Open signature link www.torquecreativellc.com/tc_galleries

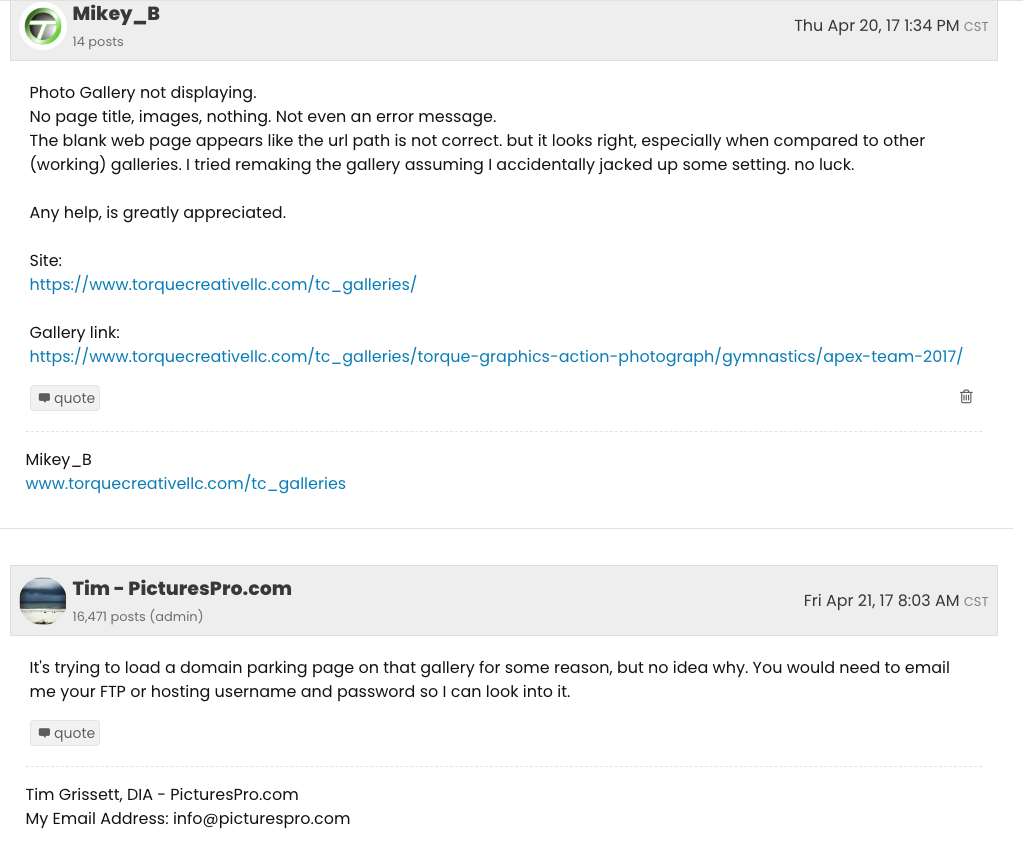(186, 484)
